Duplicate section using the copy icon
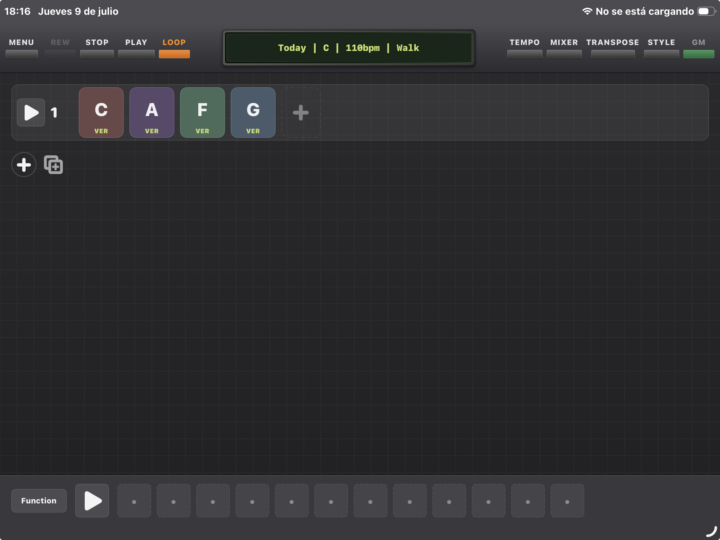The height and width of the screenshot is (540, 720). point(53,164)
